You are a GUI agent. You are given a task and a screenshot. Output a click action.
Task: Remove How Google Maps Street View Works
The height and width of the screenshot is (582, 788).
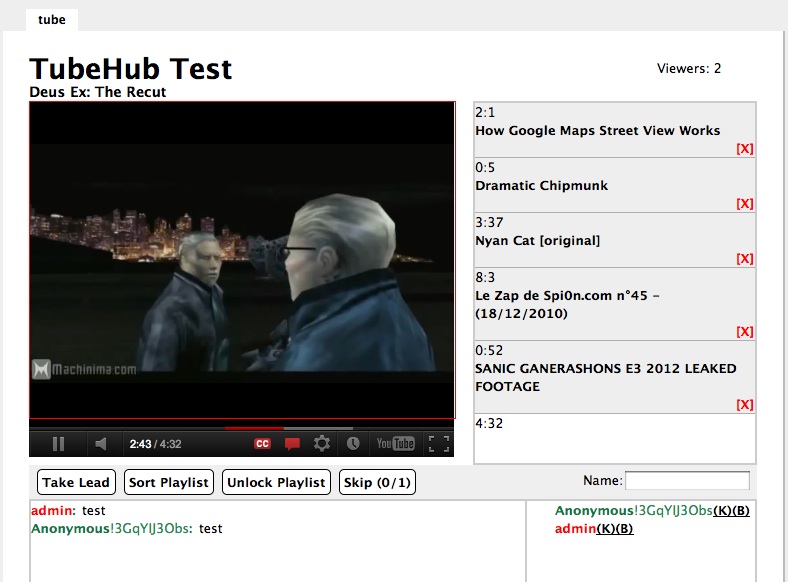tap(744, 149)
